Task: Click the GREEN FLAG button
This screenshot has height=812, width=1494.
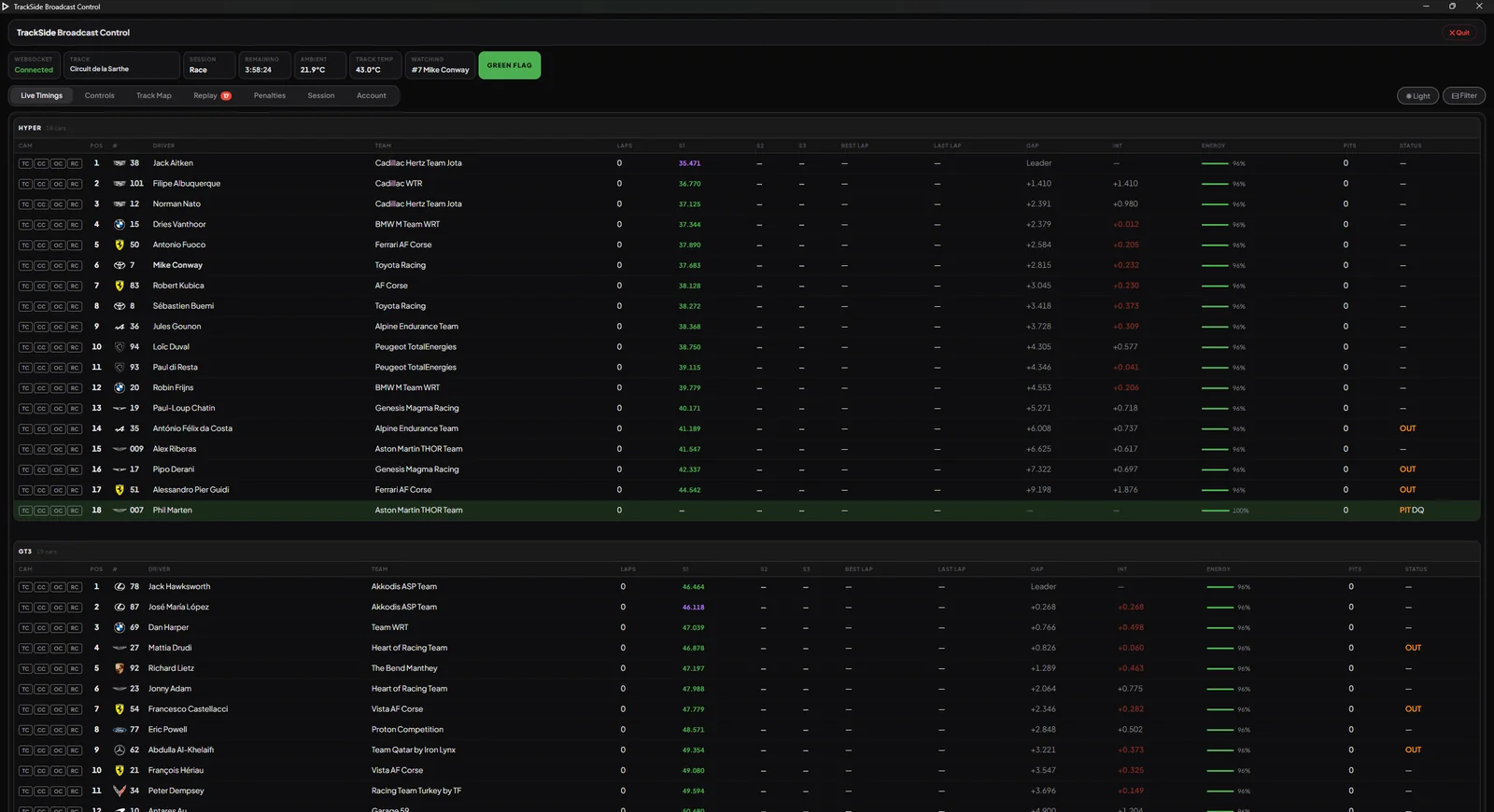Action: coord(510,65)
